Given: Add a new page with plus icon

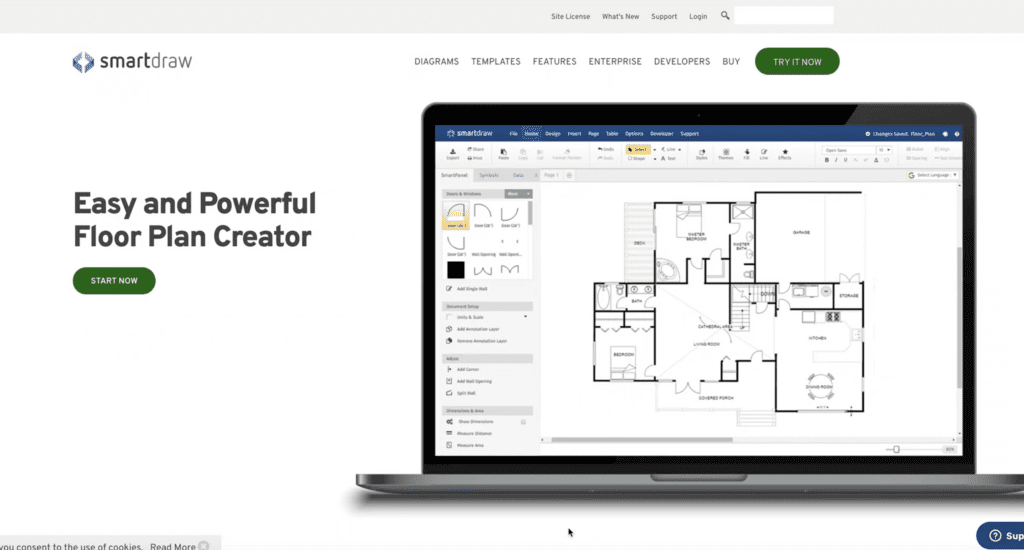Looking at the screenshot, I should pyautogui.click(x=569, y=175).
